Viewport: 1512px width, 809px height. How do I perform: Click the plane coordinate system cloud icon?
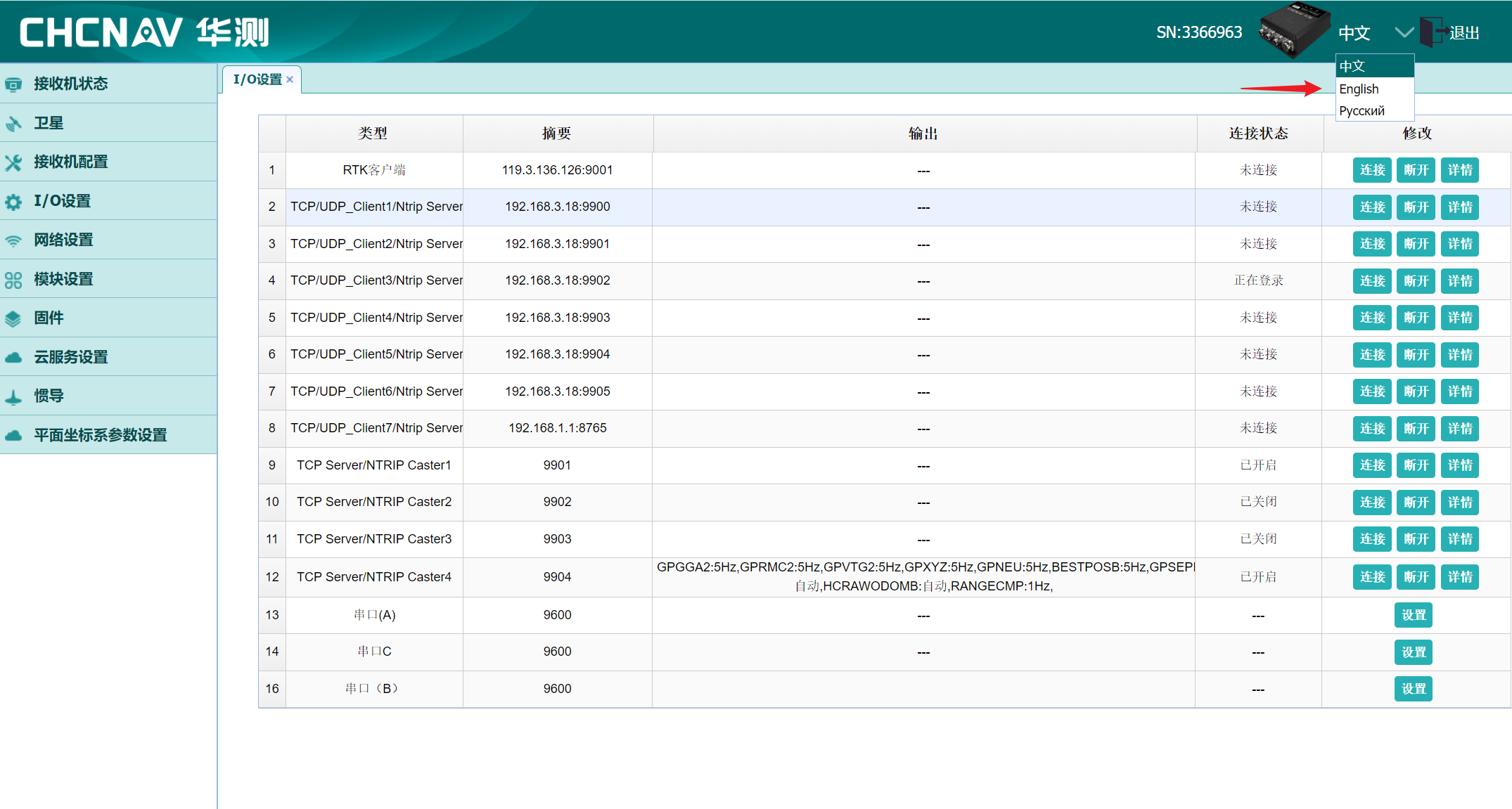click(x=13, y=436)
